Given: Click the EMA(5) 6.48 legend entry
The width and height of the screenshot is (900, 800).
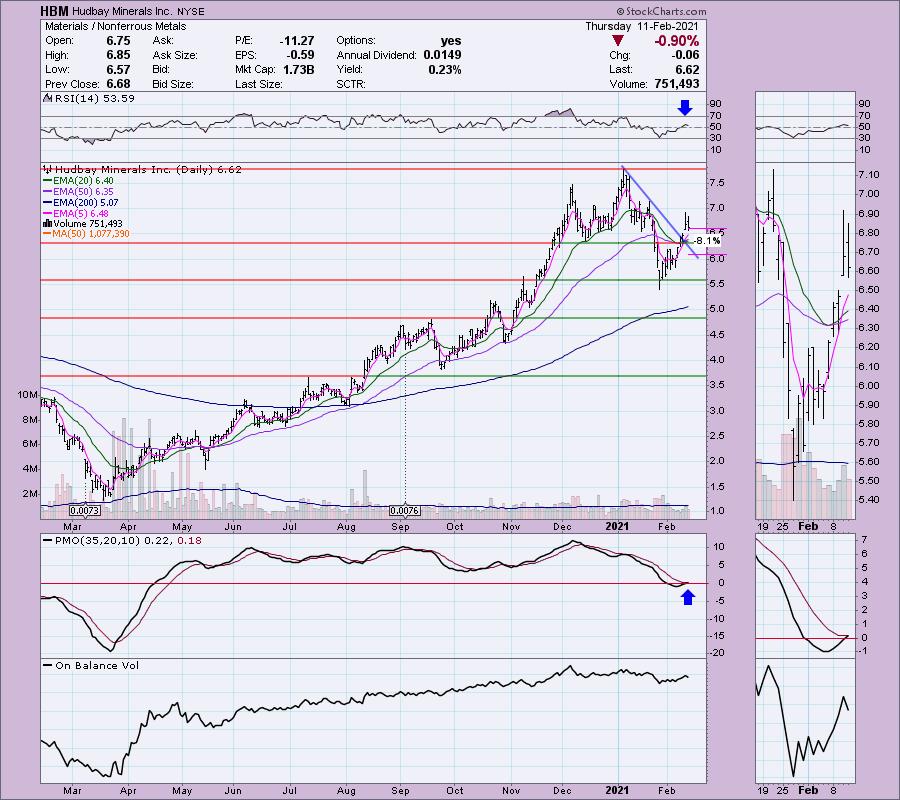Looking at the screenshot, I should pos(76,213).
